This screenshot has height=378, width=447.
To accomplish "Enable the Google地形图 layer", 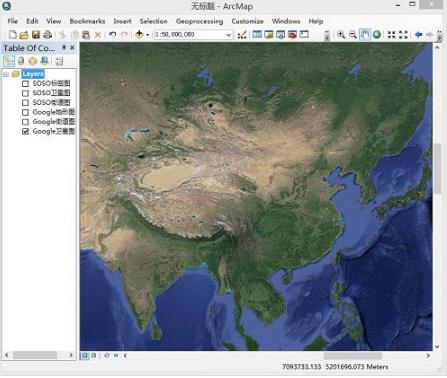I will [25, 112].
